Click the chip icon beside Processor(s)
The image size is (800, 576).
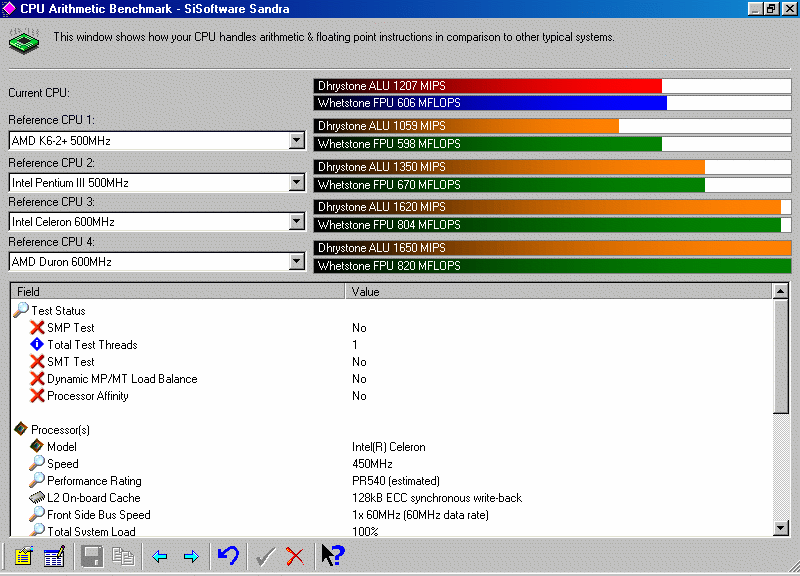click(x=21, y=429)
